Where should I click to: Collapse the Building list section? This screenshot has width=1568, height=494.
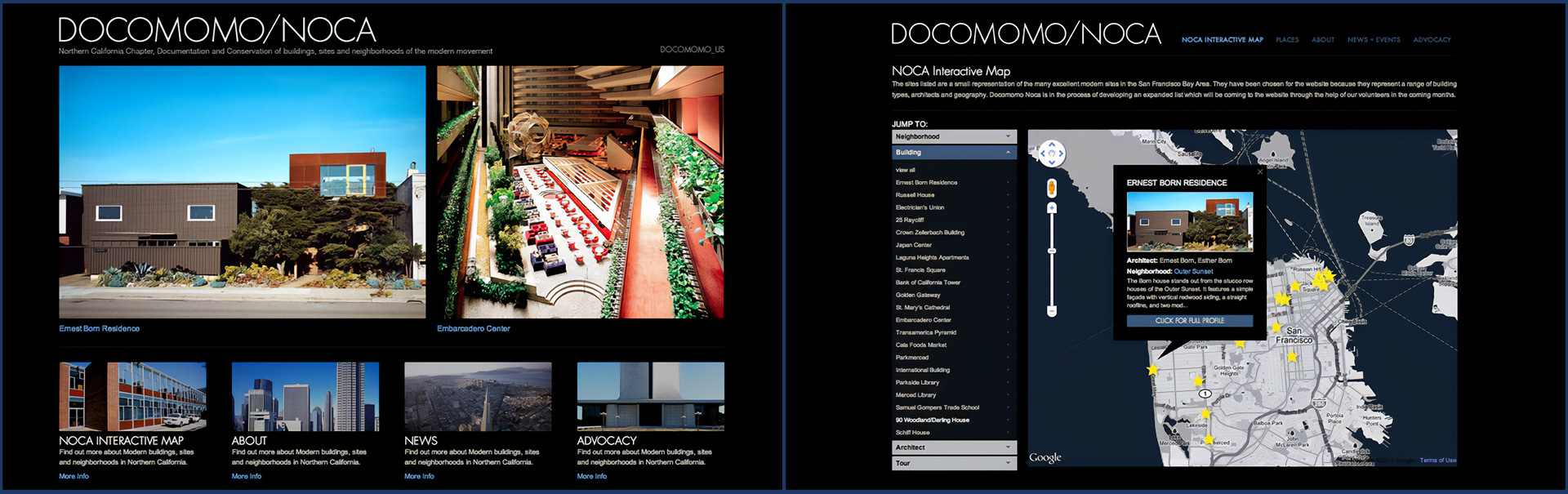click(953, 153)
